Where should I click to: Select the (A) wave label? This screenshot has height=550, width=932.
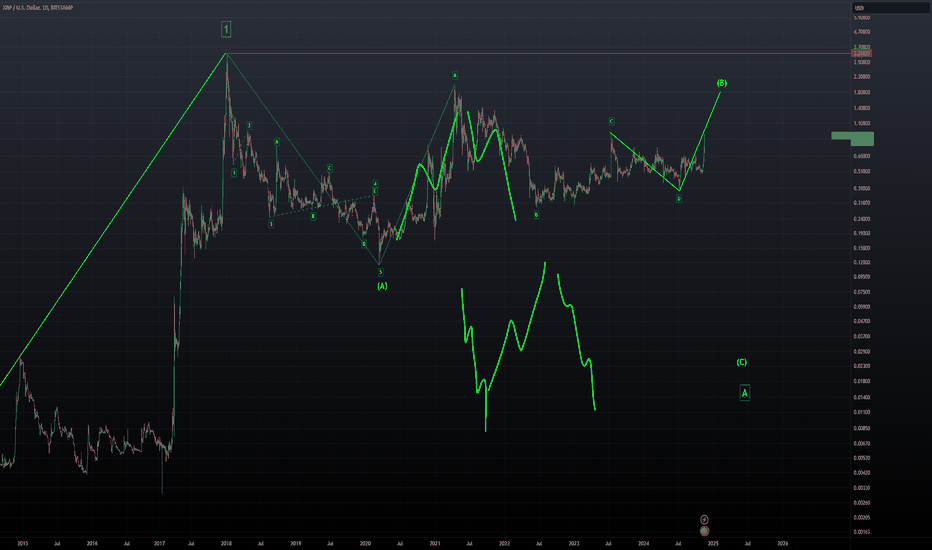pos(382,286)
